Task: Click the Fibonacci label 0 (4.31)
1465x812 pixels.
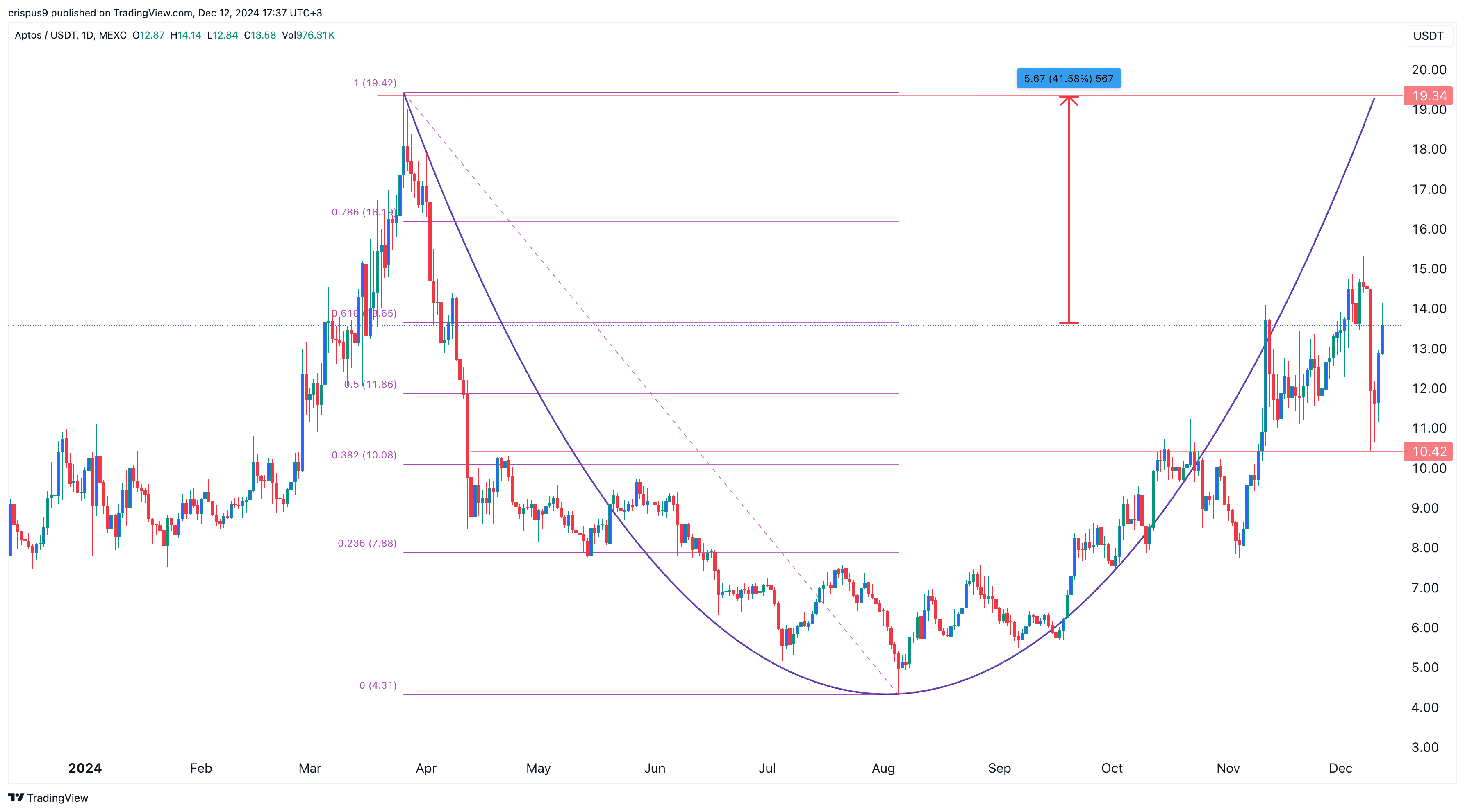Action: [378, 685]
